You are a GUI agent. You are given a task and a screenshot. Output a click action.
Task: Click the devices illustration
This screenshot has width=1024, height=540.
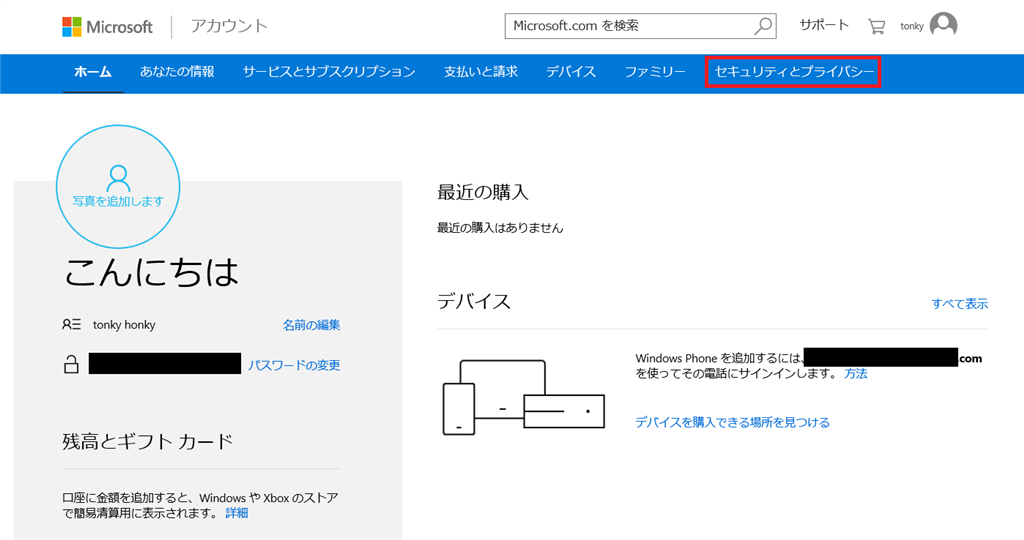[523, 397]
